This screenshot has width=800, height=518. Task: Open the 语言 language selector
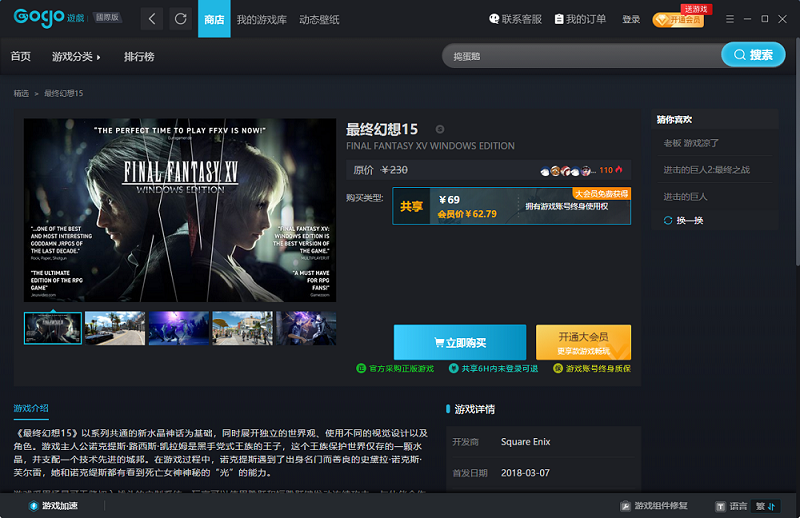(732, 506)
